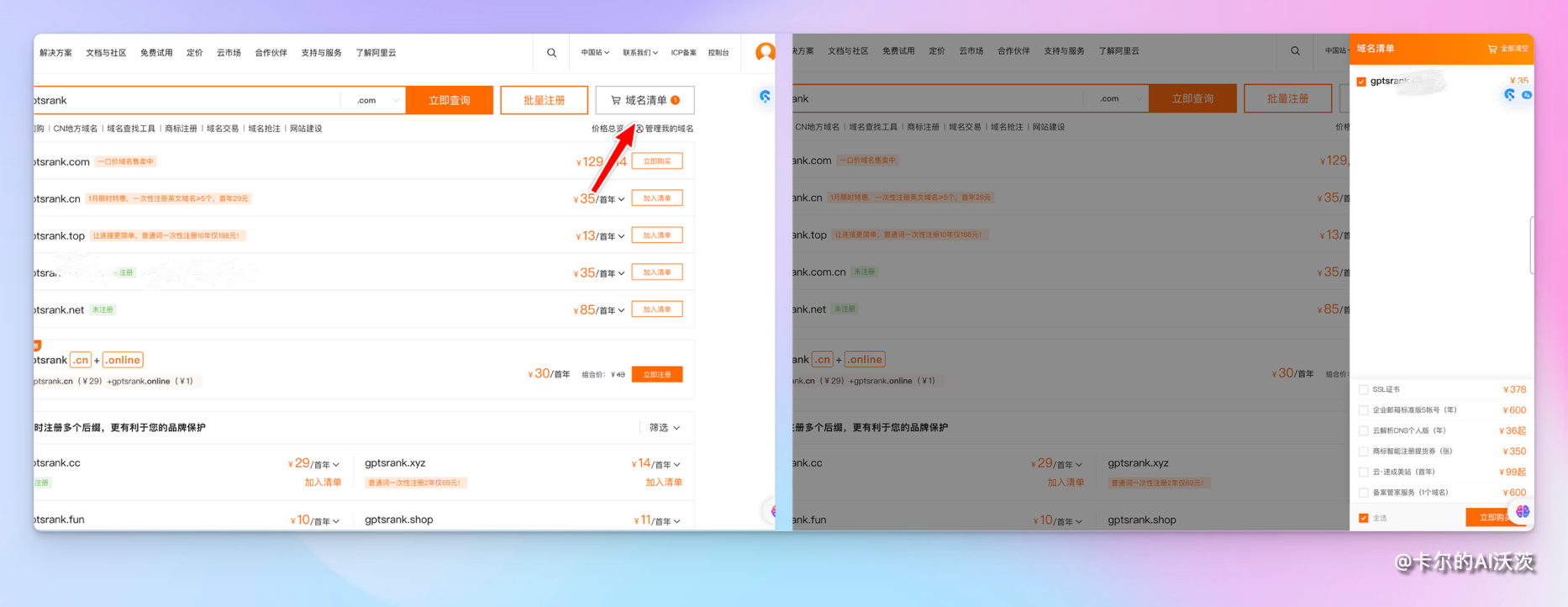Viewport: 1568px width, 607px height.
Task: Check the 备案管家服务 checkbox
Action: (1363, 493)
